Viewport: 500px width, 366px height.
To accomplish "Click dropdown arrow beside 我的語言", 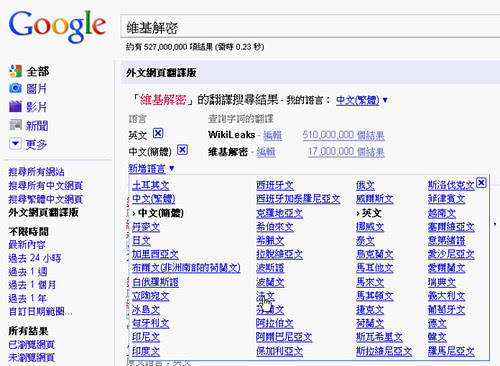I will (385, 100).
